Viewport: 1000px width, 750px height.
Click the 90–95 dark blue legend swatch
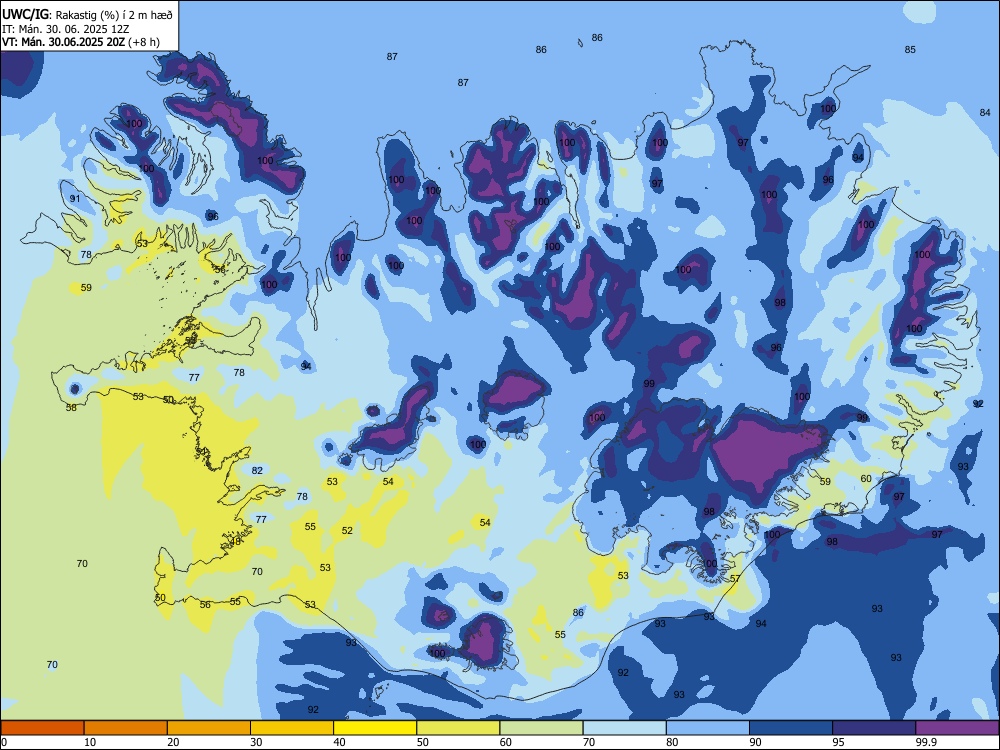tap(791, 728)
